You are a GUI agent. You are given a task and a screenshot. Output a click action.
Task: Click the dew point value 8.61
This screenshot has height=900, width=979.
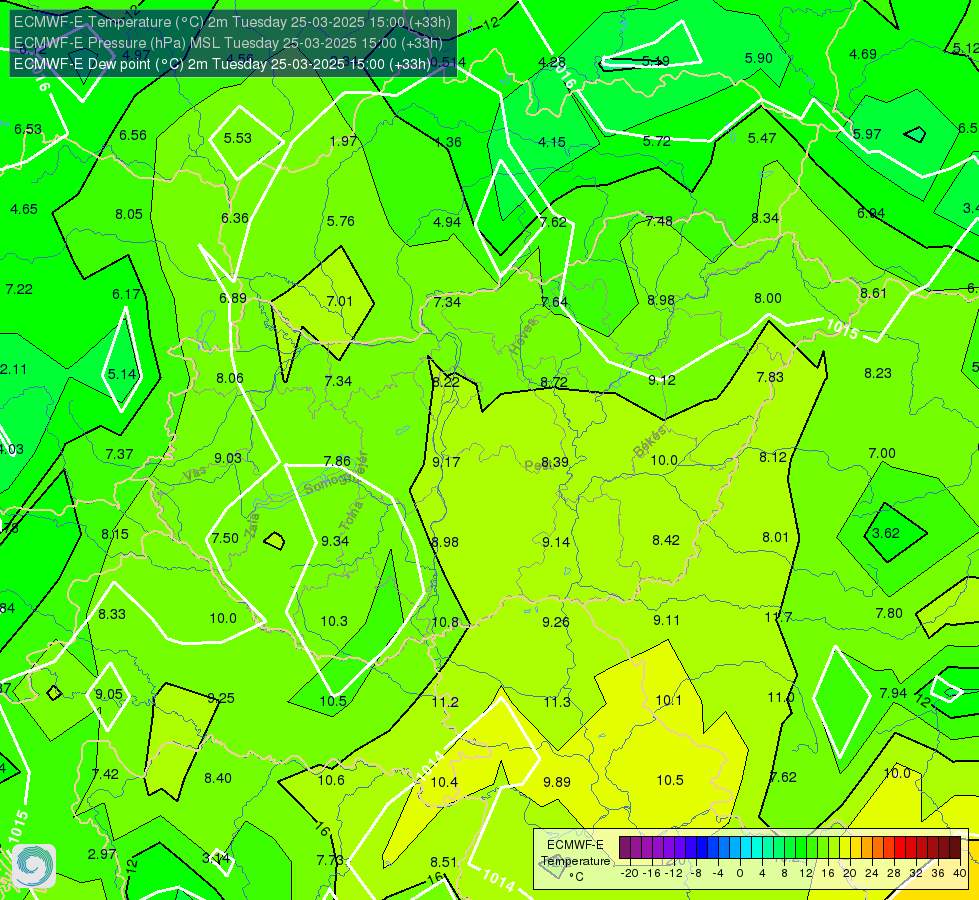[x=873, y=294]
